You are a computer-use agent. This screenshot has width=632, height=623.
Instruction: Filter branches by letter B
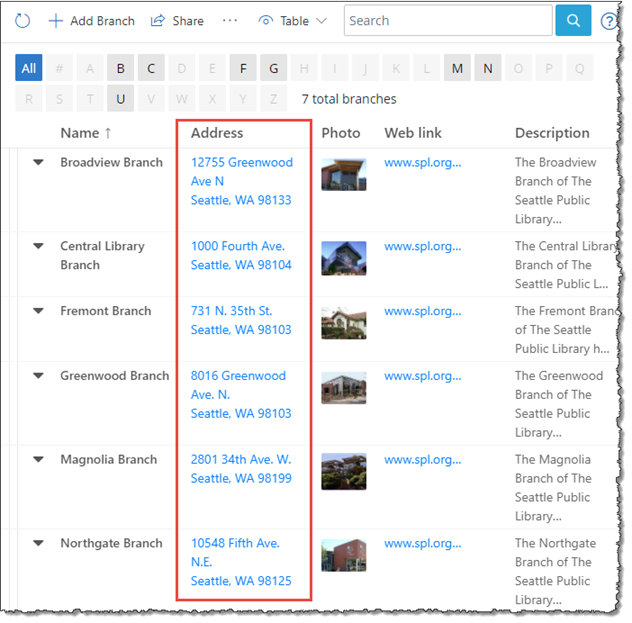tap(121, 68)
